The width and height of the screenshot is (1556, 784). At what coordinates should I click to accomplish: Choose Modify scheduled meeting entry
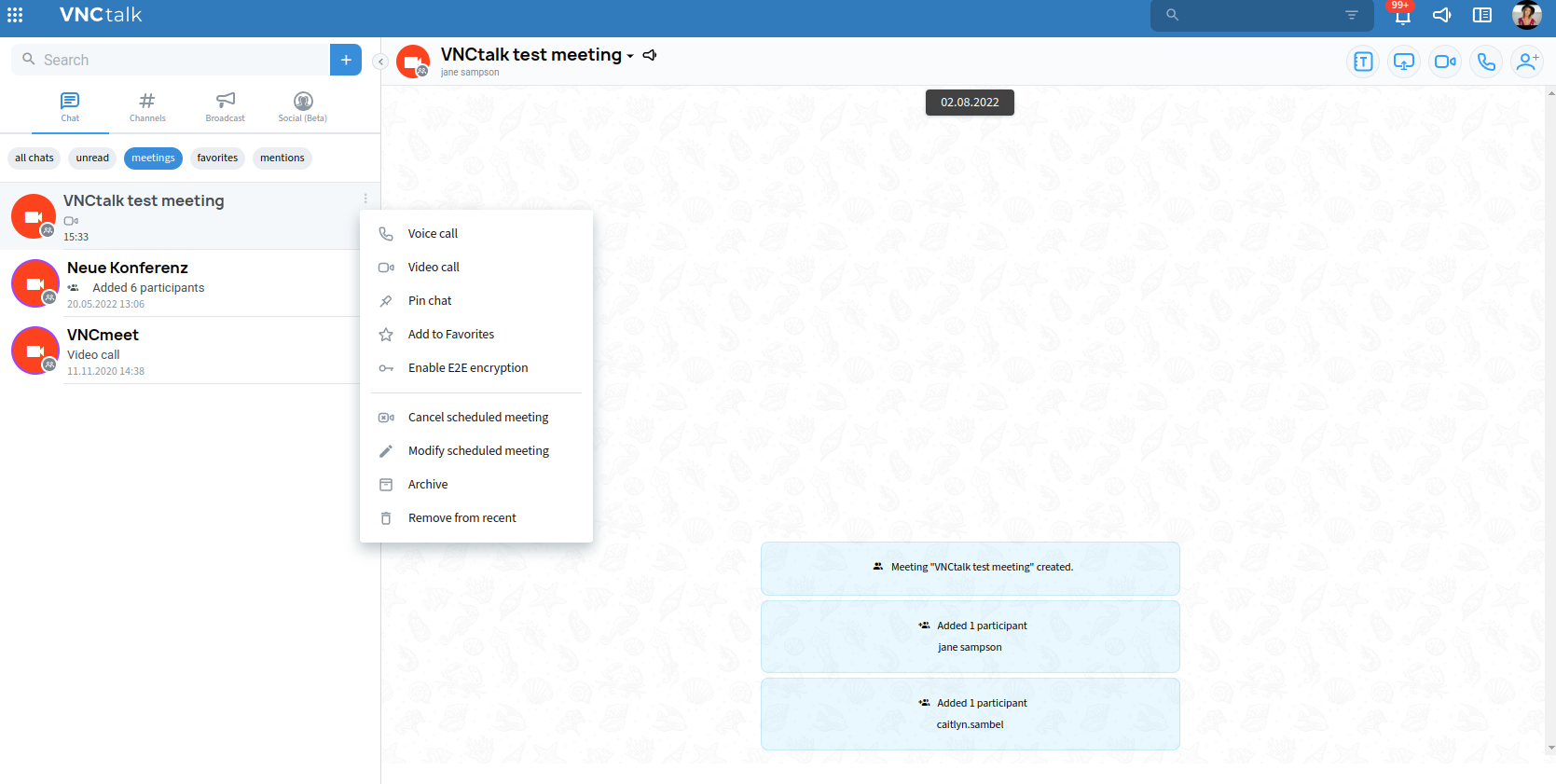(x=476, y=451)
